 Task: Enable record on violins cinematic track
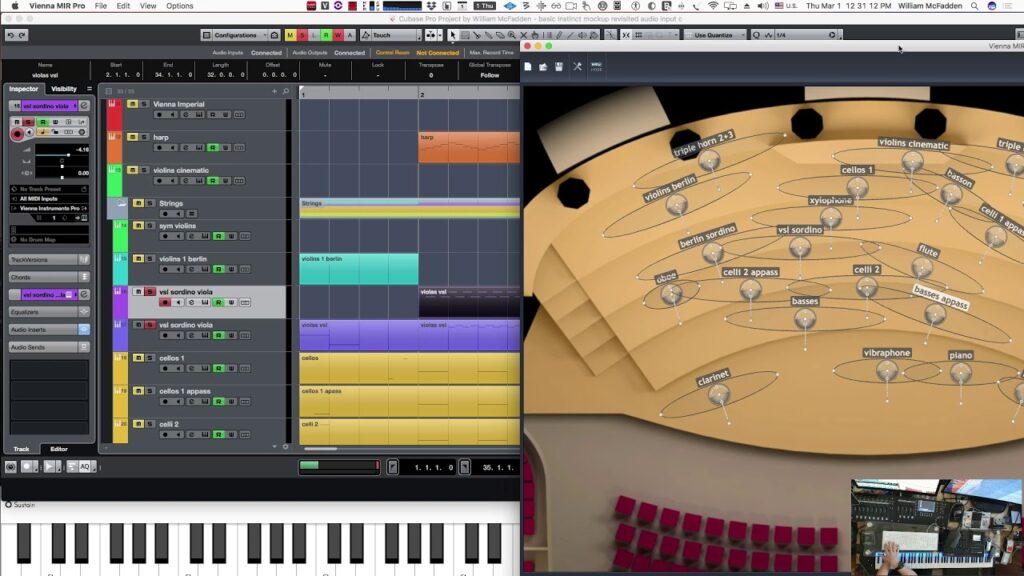point(159,181)
